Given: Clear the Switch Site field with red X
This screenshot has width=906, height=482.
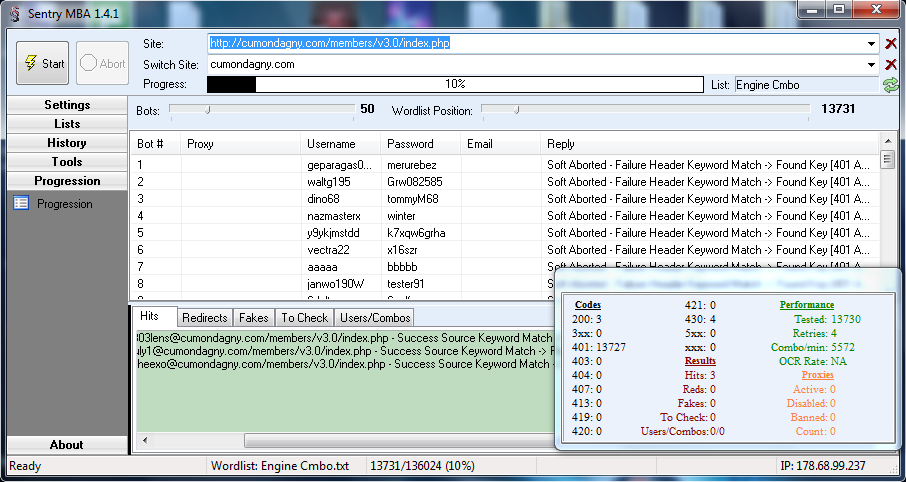Looking at the screenshot, I should click(891, 64).
